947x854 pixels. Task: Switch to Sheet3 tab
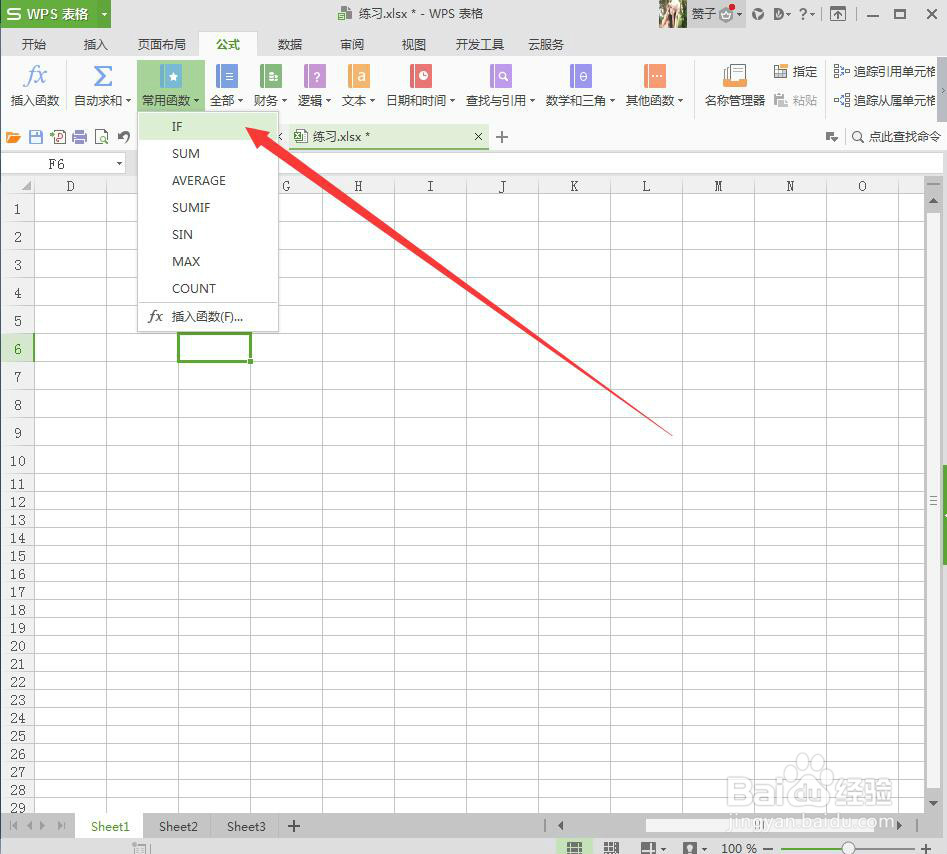pos(246,826)
